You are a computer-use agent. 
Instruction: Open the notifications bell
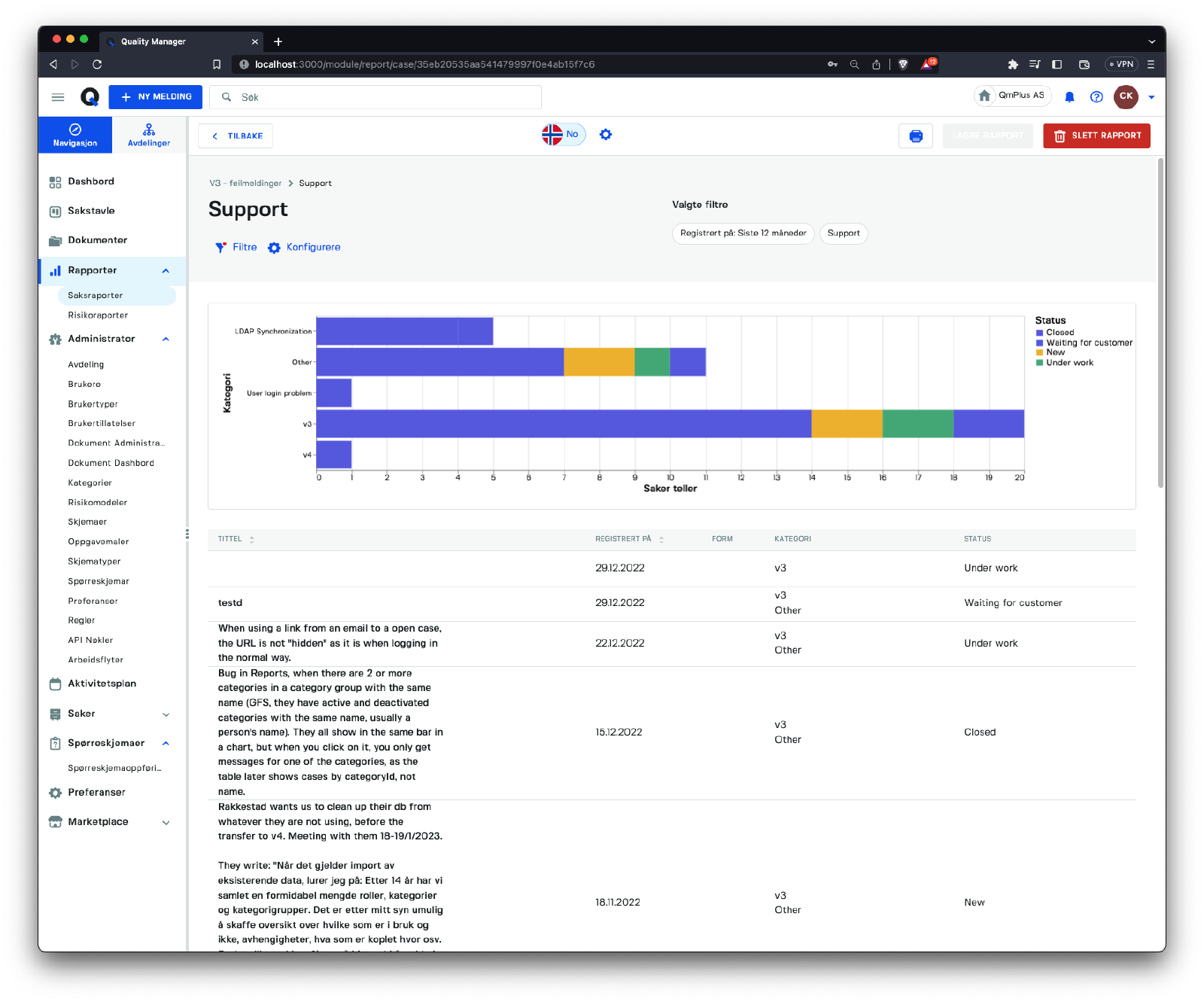coord(1069,97)
